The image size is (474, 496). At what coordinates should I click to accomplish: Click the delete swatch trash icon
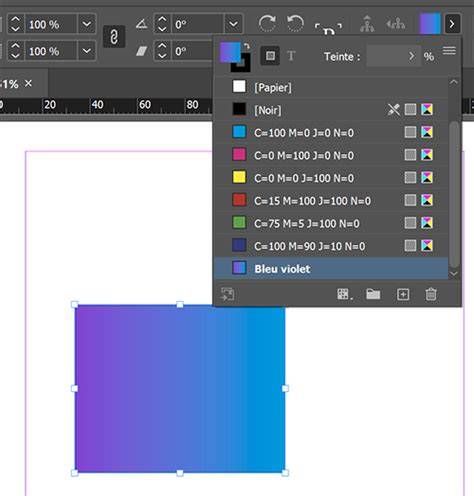click(431, 294)
